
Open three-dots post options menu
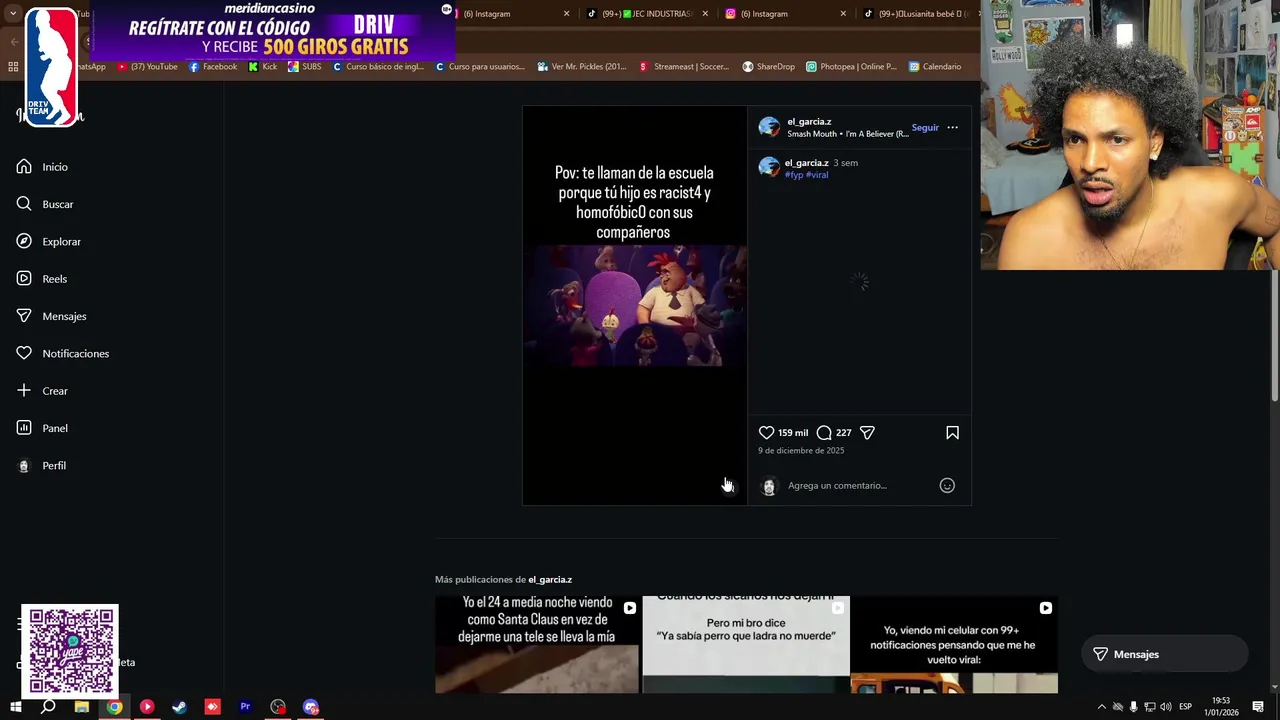[x=952, y=128]
